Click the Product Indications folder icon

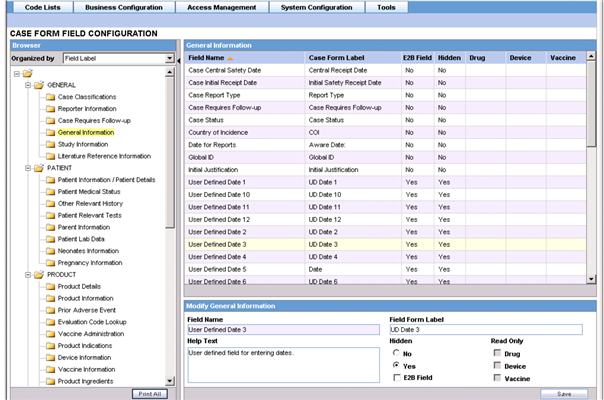pyautogui.click(x=50, y=345)
